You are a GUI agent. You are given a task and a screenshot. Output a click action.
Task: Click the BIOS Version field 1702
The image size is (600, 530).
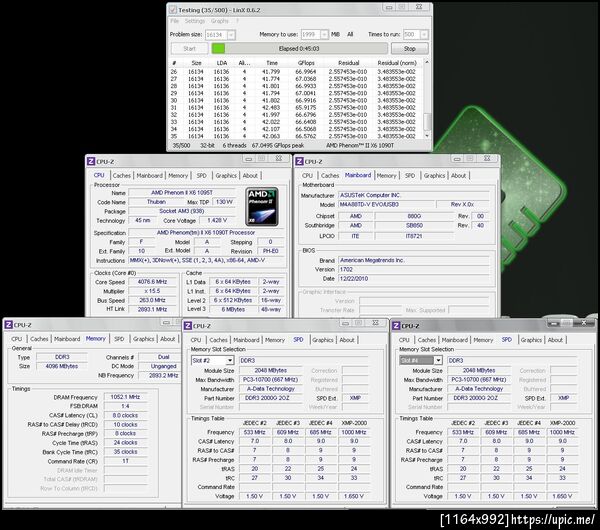[x=414, y=269]
